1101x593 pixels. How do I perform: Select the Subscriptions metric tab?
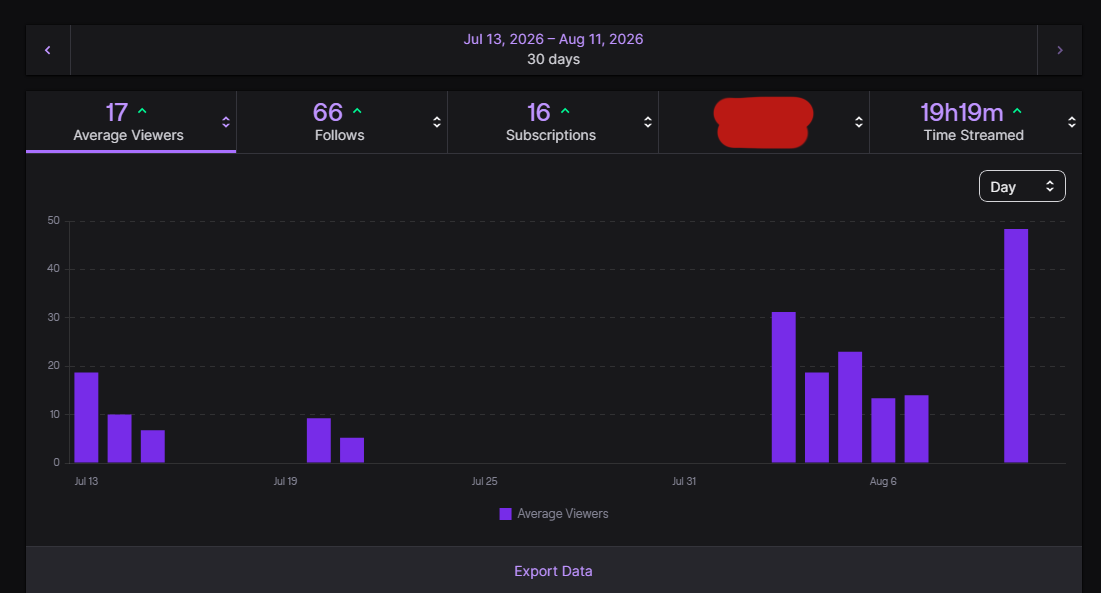tap(553, 122)
